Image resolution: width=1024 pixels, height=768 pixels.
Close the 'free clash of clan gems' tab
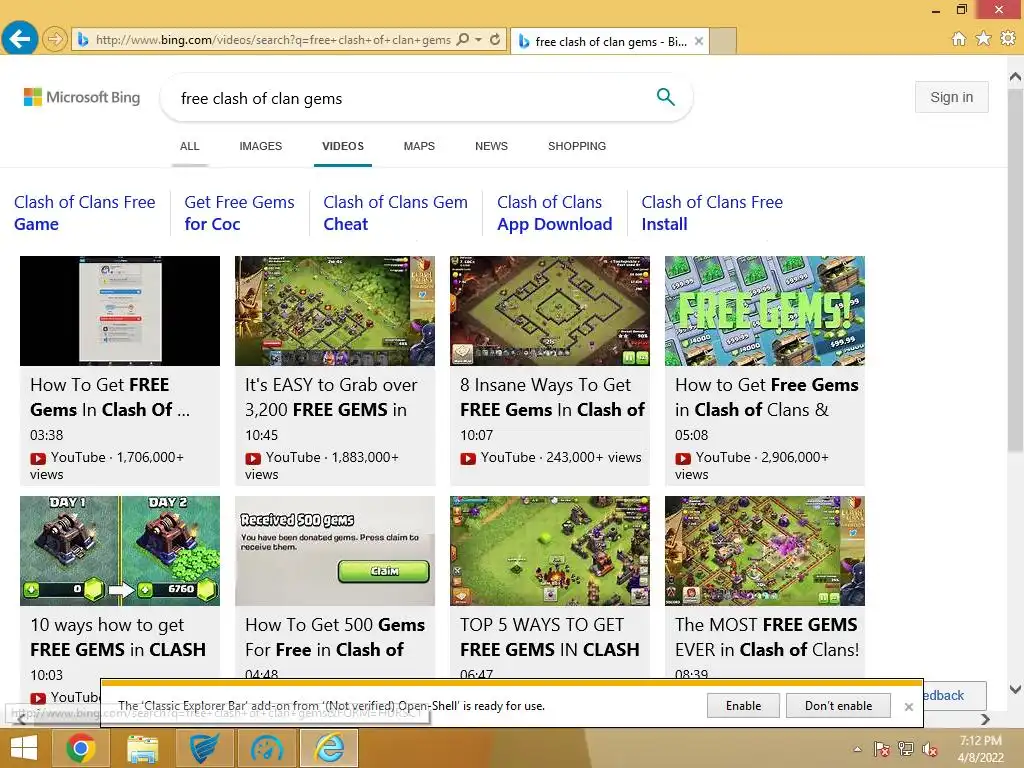(x=699, y=41)
